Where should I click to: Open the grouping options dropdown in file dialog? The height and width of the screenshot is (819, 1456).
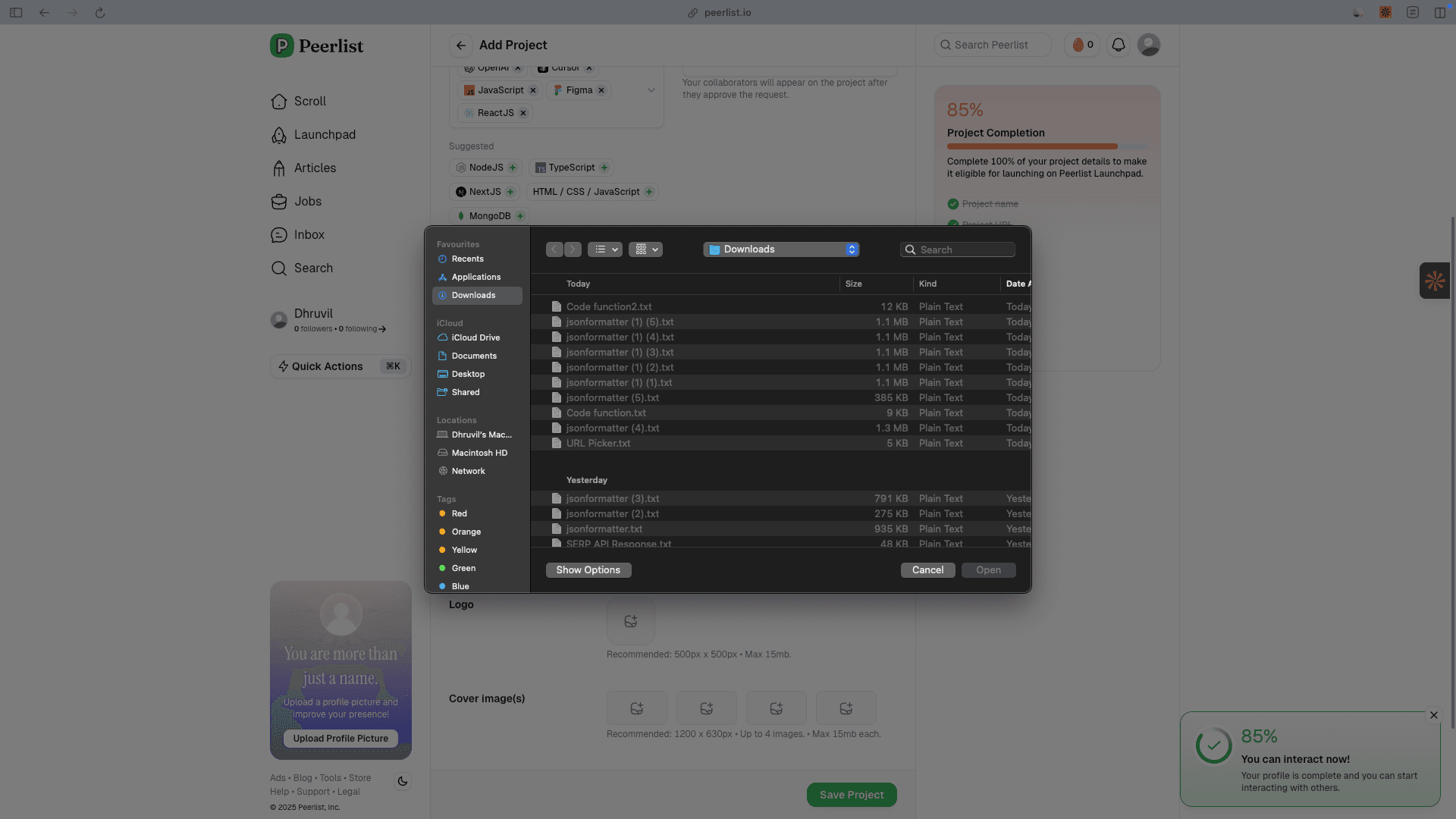click(645, 249)
